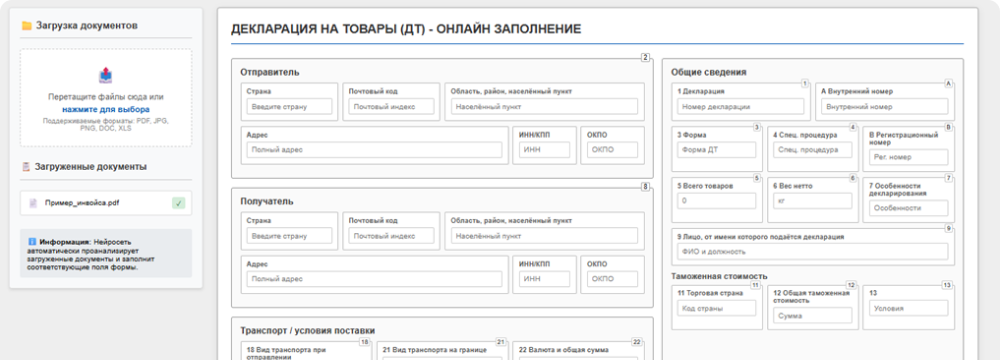Click the Рег. номер input field
The height and width of the screenshot is (360, 1000).
(908, 157)
